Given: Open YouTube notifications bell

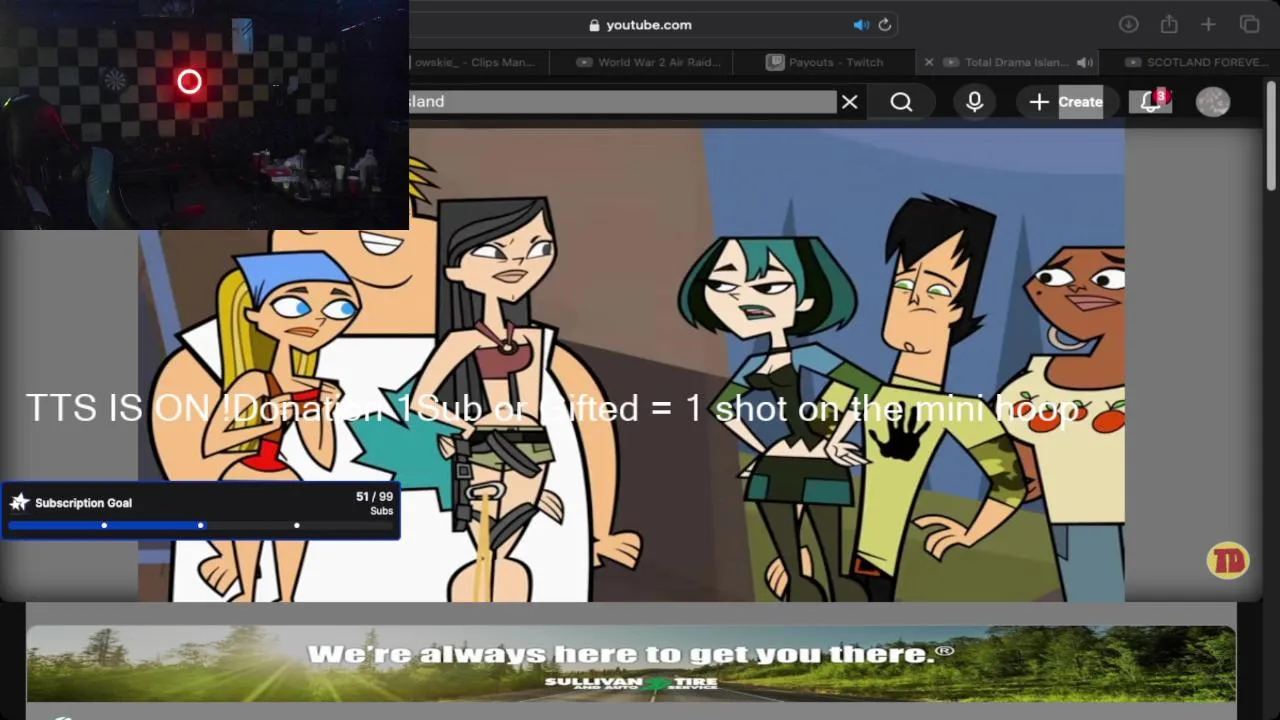Looking at the screenshot, I should 1151,102.
